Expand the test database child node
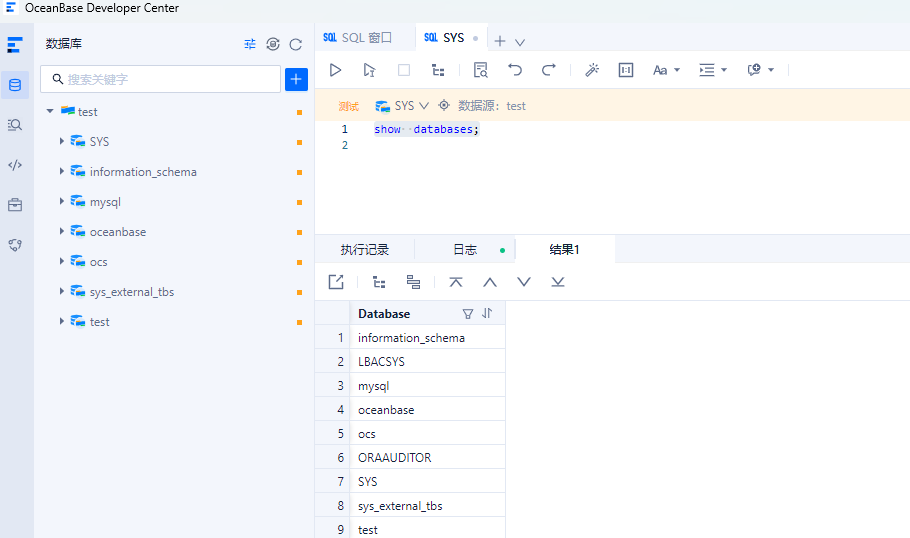The width and height of the screenshot is (910, 538). (x=62, y=321)
